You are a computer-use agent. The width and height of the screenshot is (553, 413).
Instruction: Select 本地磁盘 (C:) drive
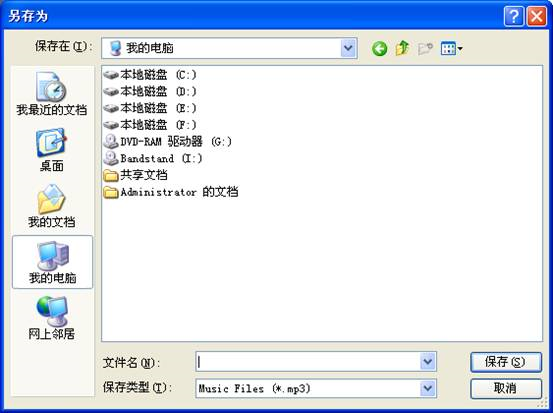pyautogui.click(x=150, y=75)
